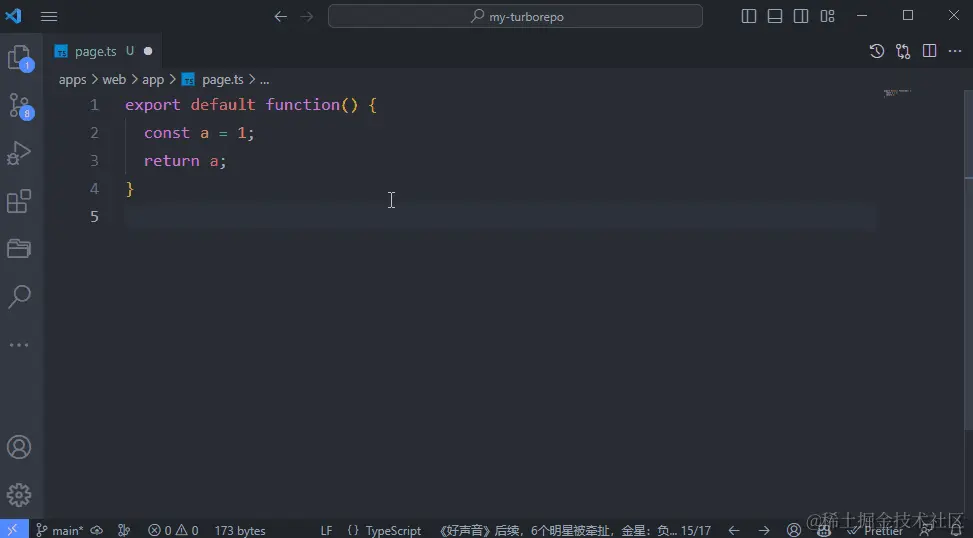Open Source Control view with 8 changes

click(x=19, y=106)
